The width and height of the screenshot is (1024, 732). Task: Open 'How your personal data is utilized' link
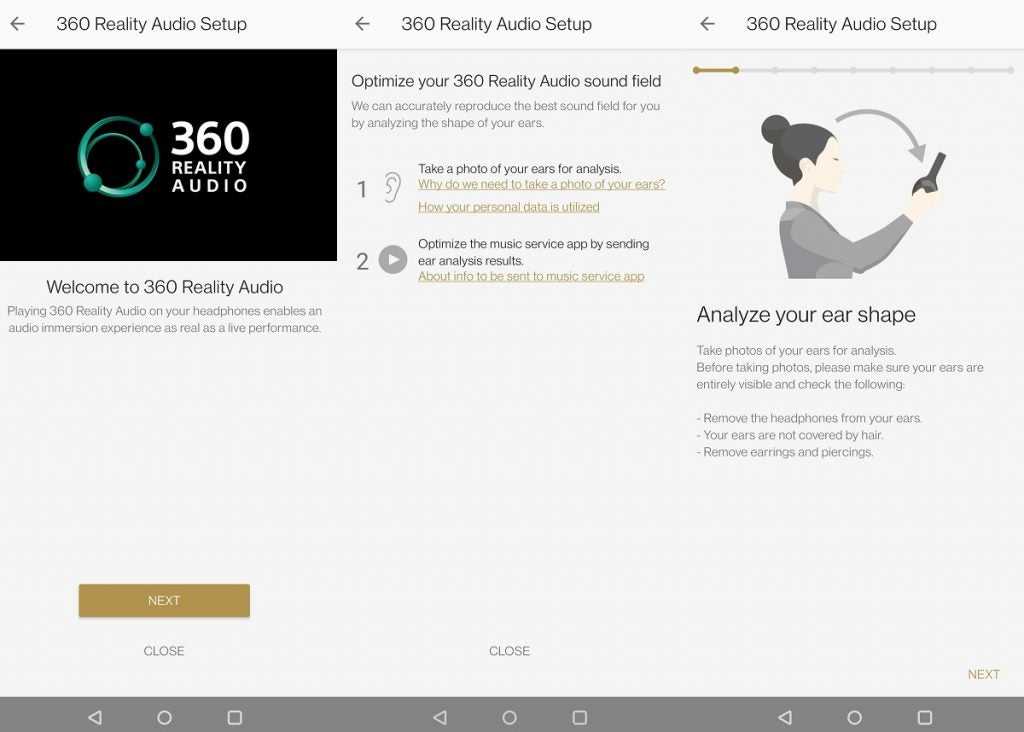tap(508, 207)
